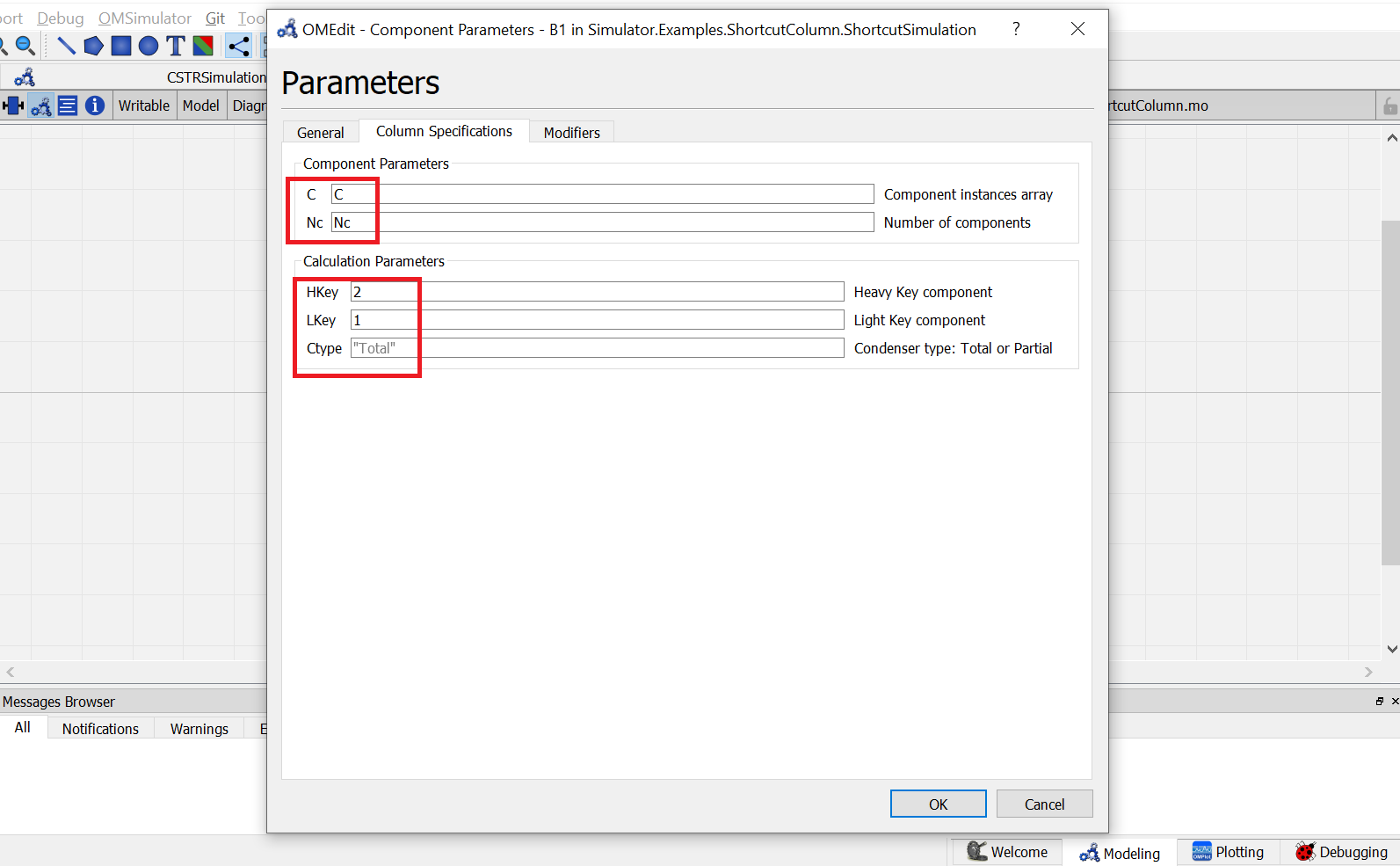The width and height of the screenshot is (1400, 866).
Task: Click the 'Condenser type: Total or Partial' description
Action: coord(953,348)
